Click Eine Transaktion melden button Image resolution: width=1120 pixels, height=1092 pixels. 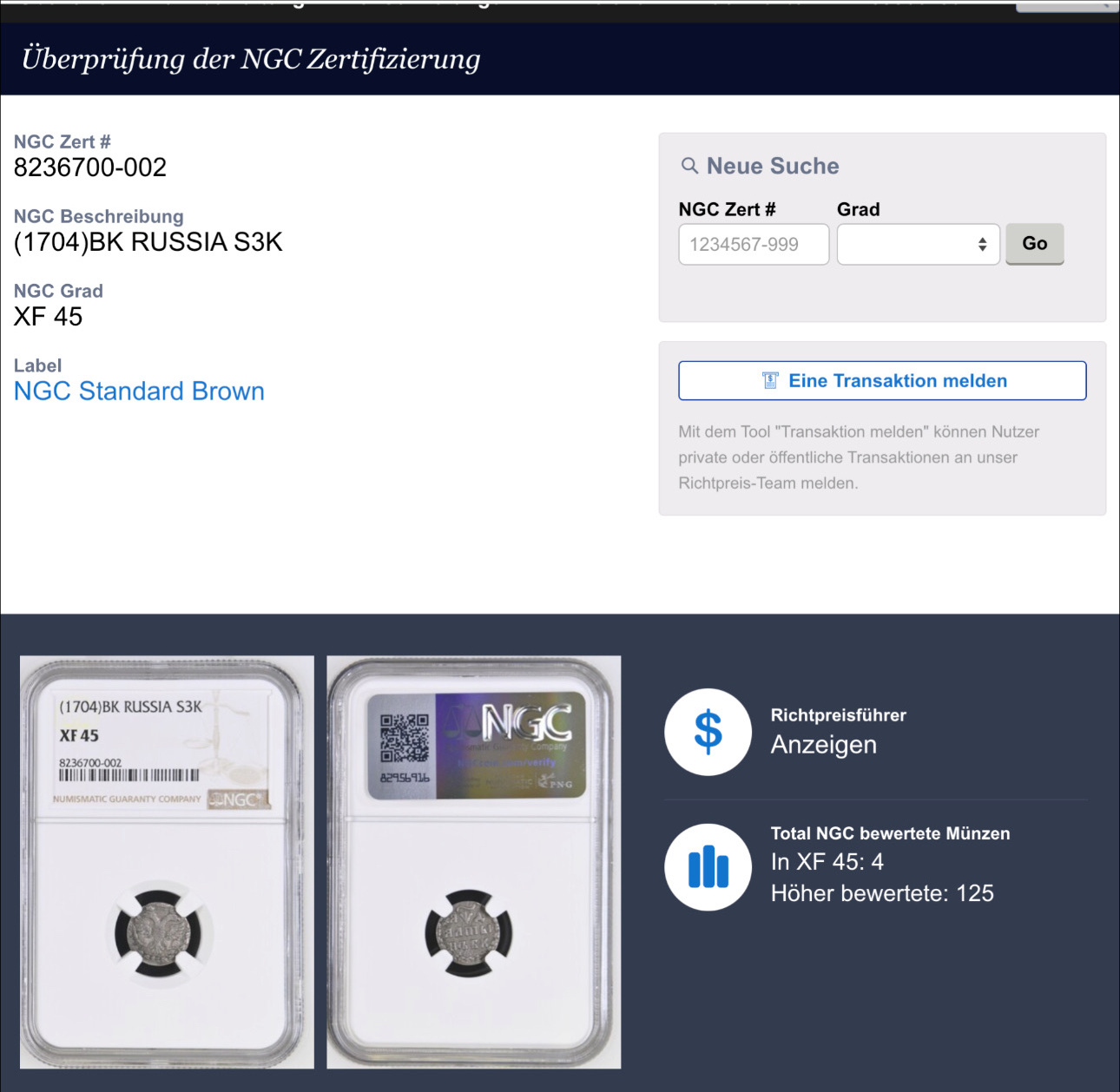point(882,381)
